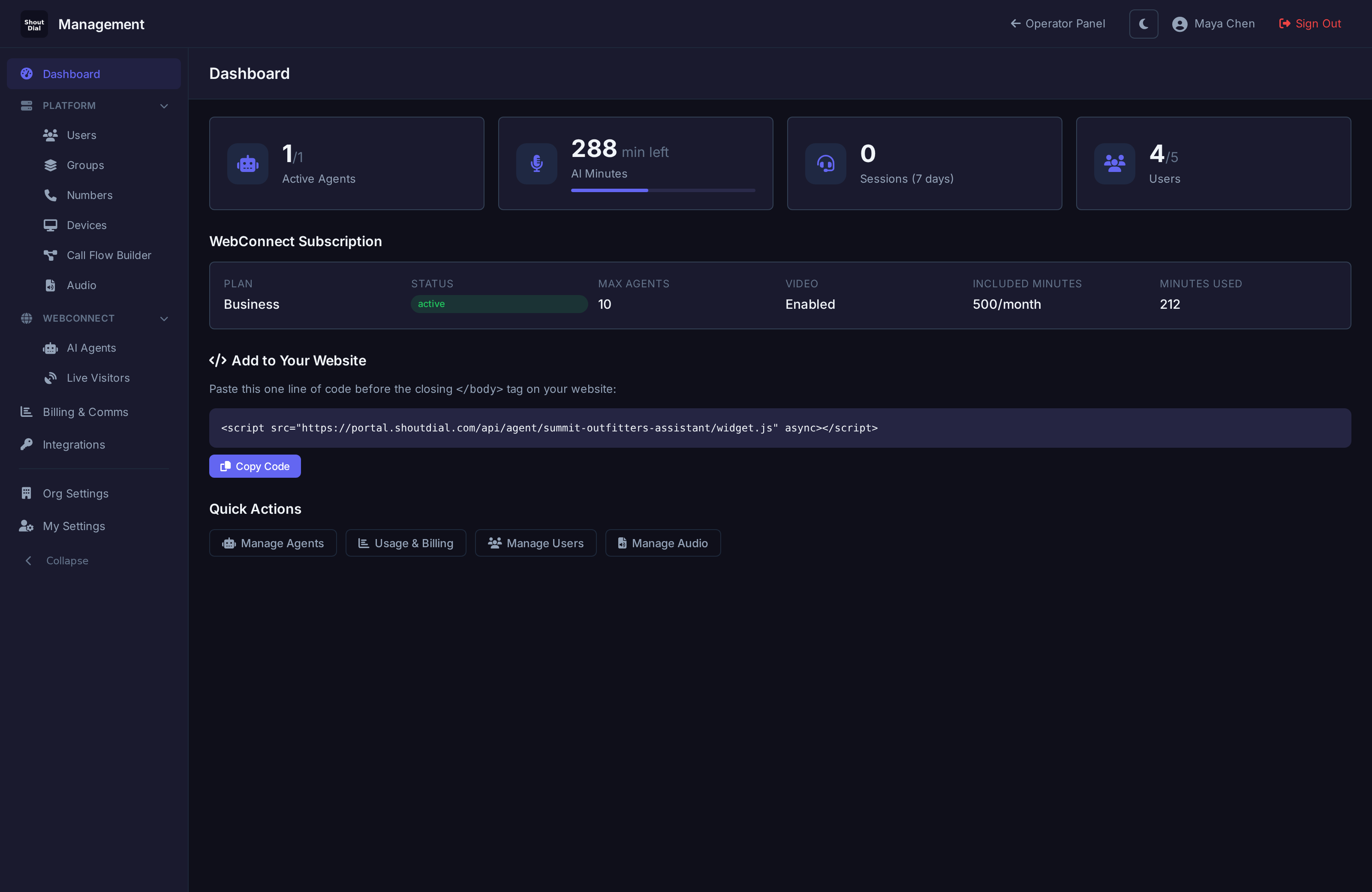This screenshot has width=1372, height=892.
Task: Open the Usage & Billing quick action
Action: pos(406,543)
